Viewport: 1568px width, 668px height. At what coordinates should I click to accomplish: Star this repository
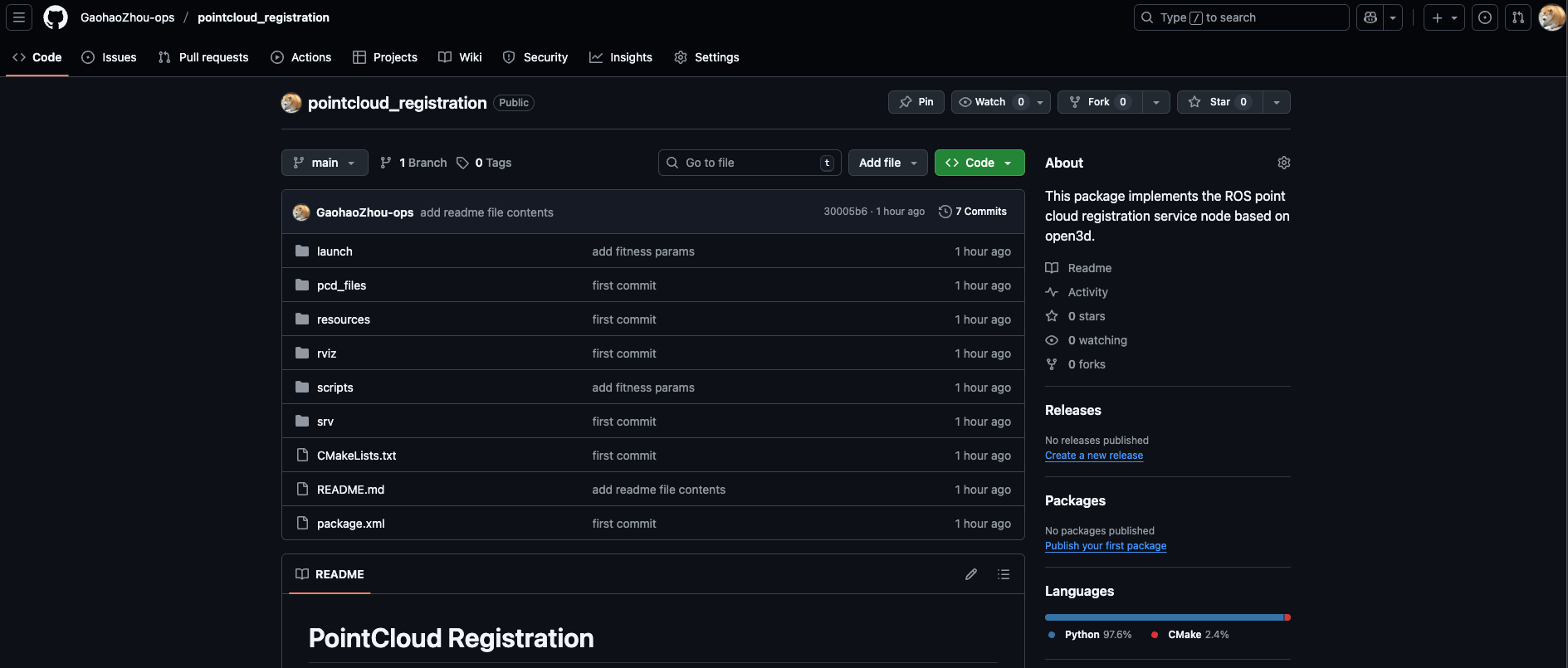[x=1219, y=102]
